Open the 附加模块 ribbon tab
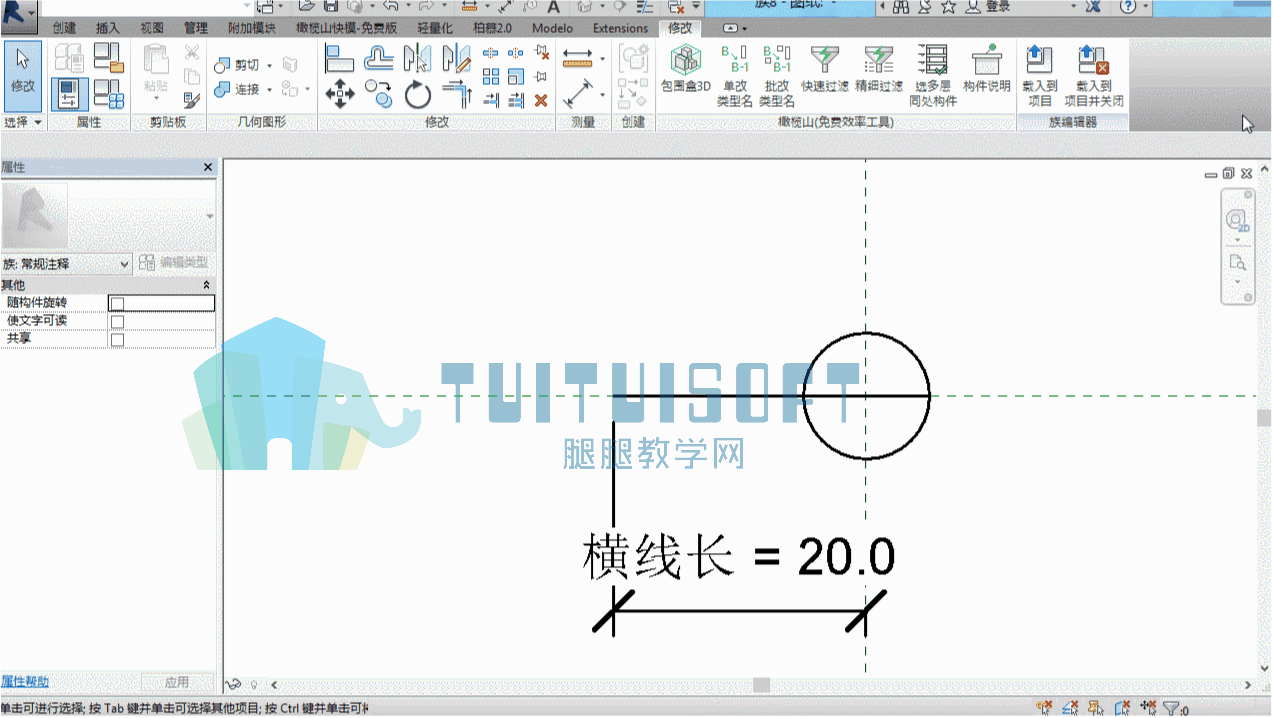 point(252,28)
